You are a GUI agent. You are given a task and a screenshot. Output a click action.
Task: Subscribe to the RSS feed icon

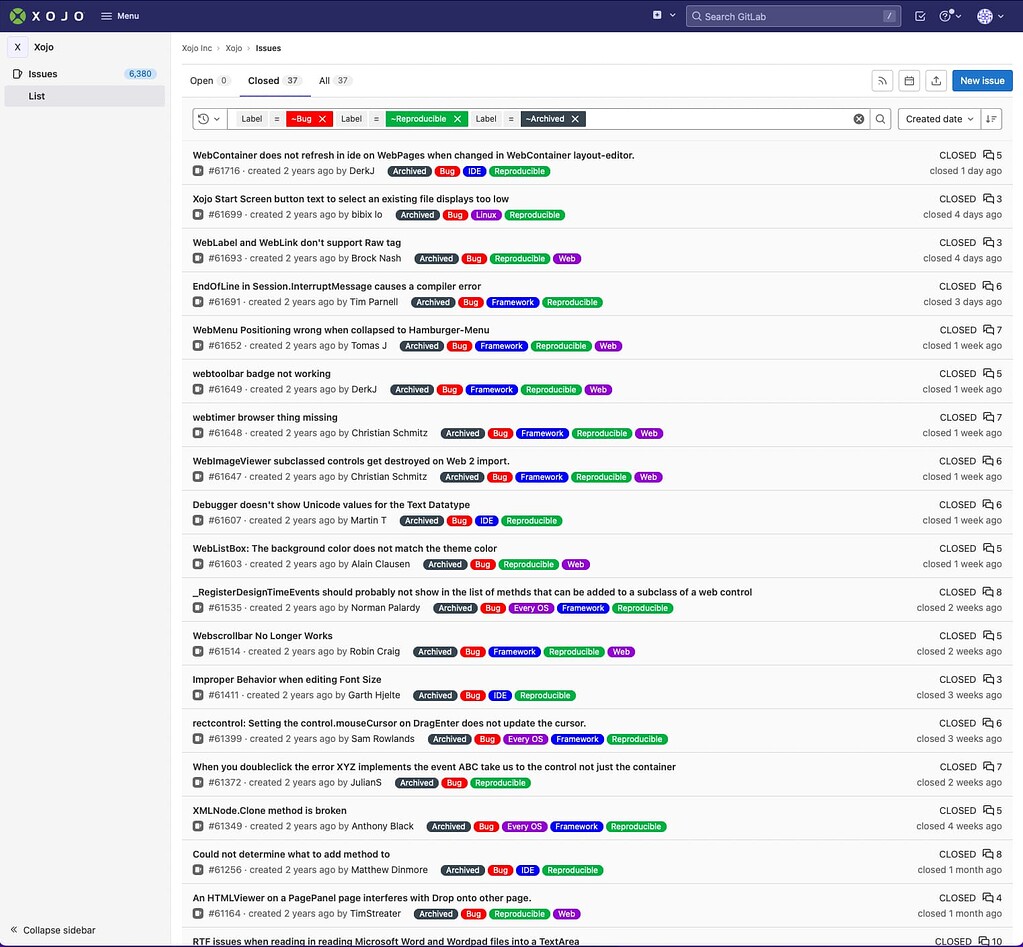882,81
